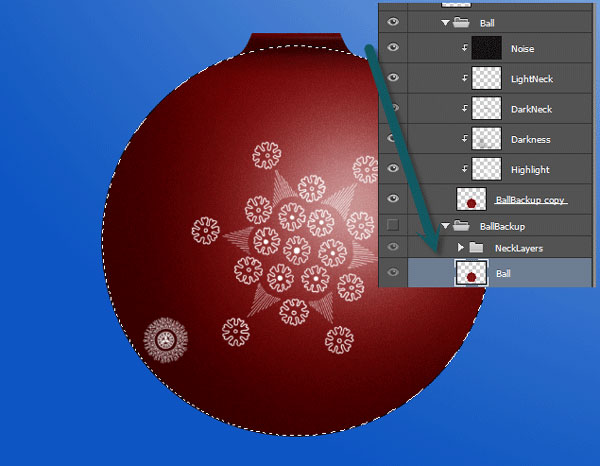Click the BallBackup group folder icon
Viewport: 600px width, 466px height.
tap(461, 225)
